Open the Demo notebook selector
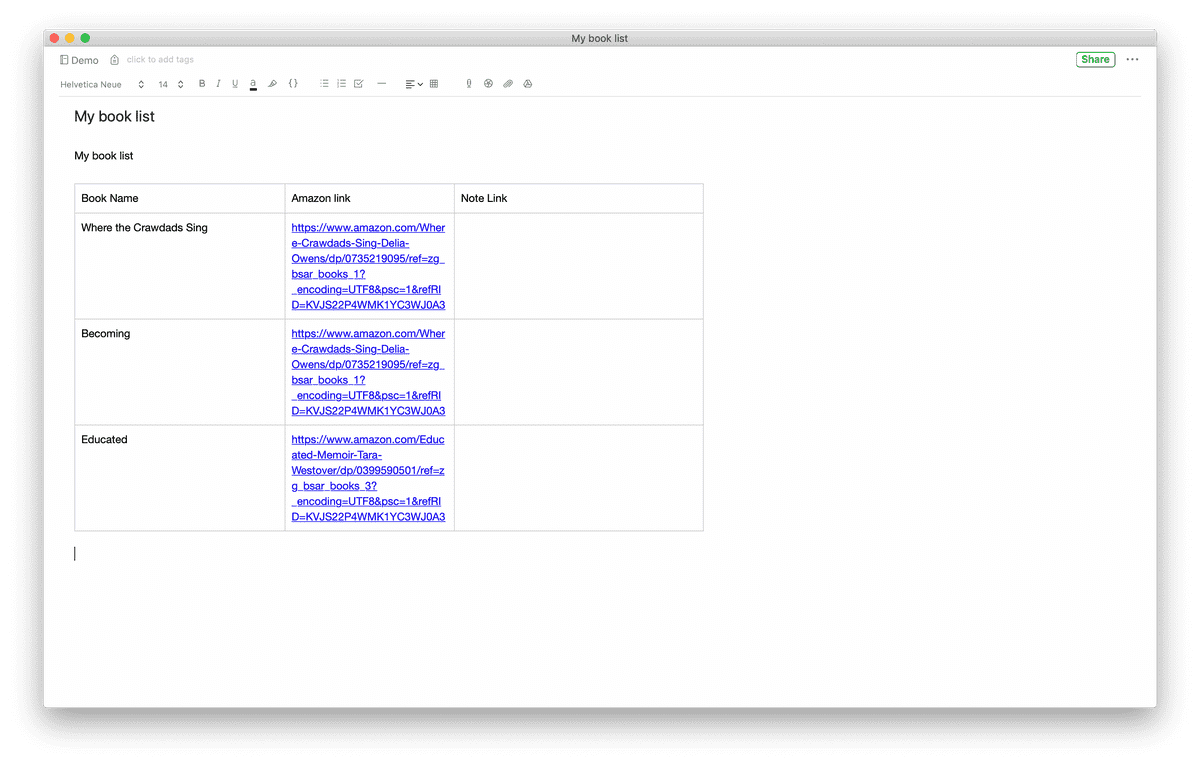1200x765 pixels. pyautogui.click(x=78, y=60)
